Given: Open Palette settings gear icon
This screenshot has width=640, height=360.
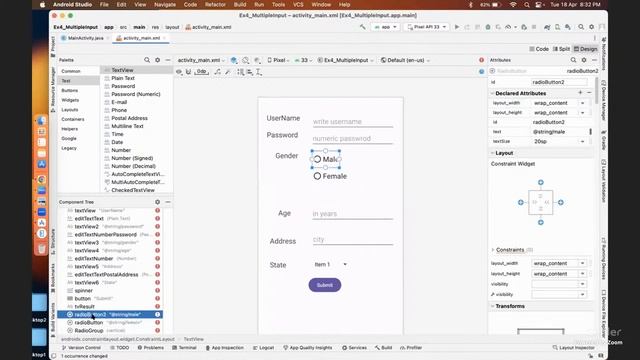Looking at the screenshot, I should point(158,60).
